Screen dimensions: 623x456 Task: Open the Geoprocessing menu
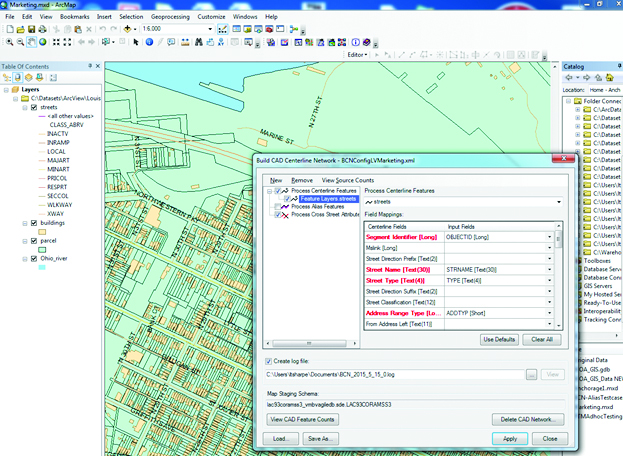(x=170, y=17)
